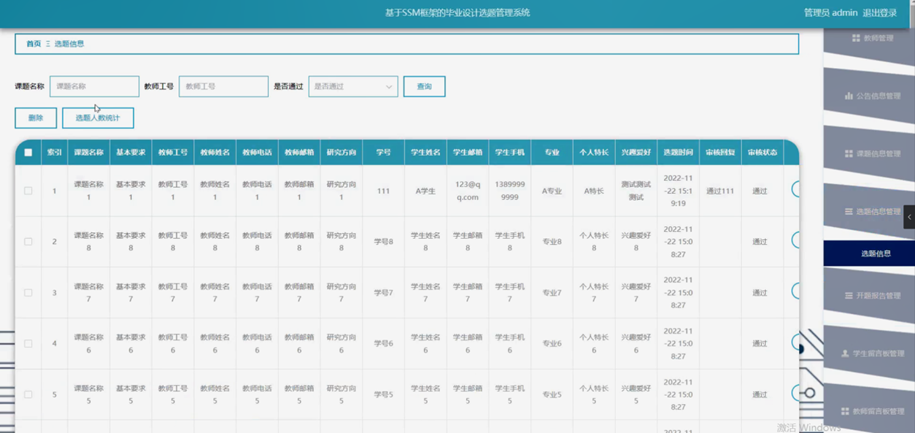Click the page title 基于SSM框架的毕业设计选题管理系统
This screenshot has width=915, height=433.
click(458, 12)
